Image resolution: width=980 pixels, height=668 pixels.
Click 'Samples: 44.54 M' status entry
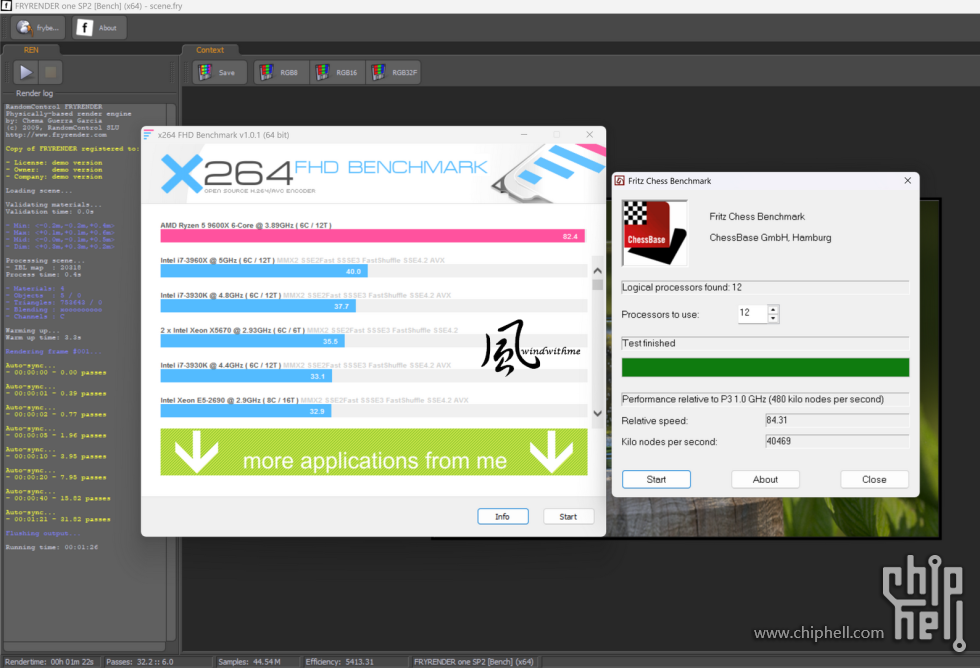coord(249,662)
